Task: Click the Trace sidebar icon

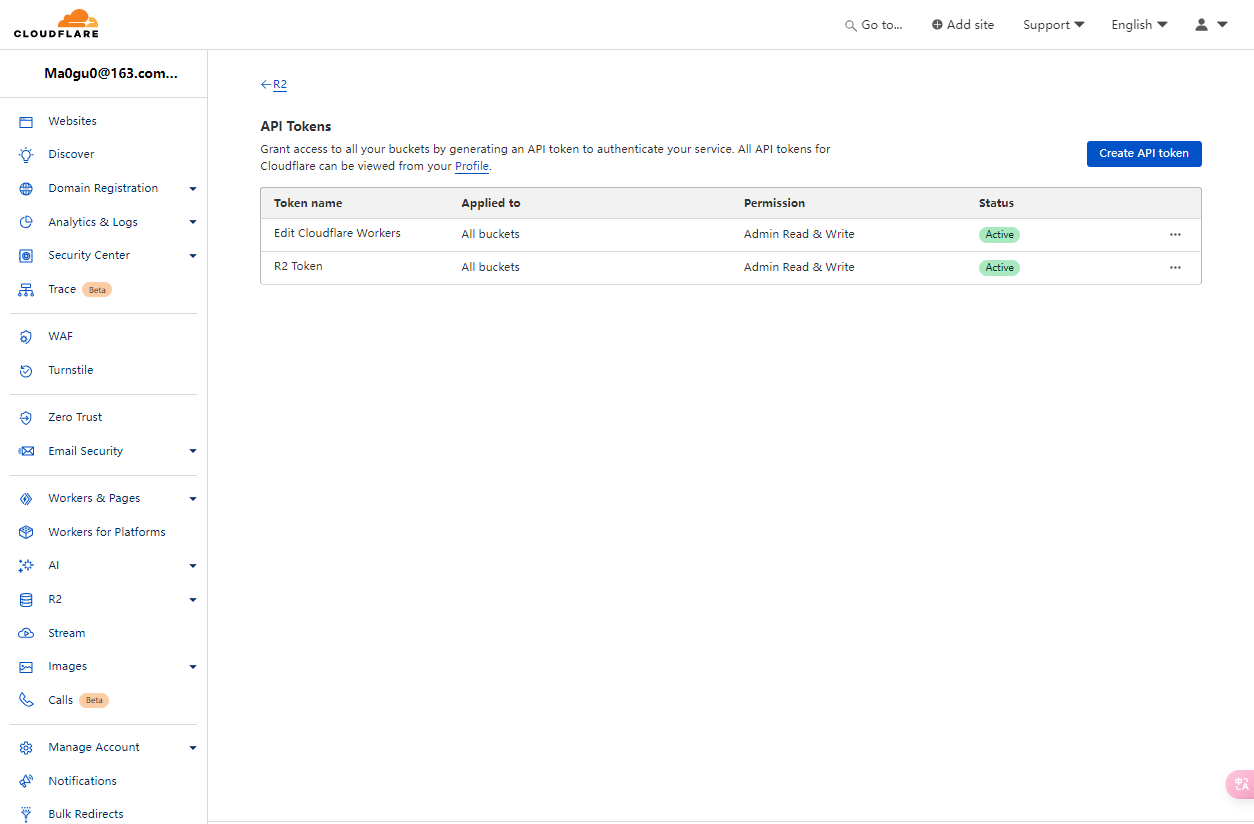Action: [26, 290]
